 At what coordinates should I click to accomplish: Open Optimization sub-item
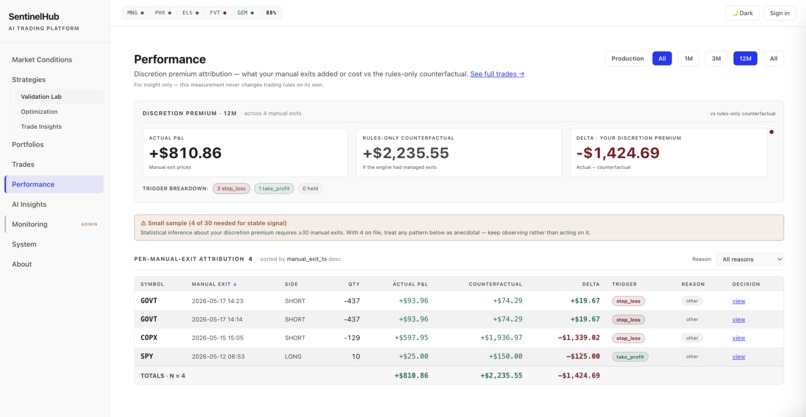tap(59, 112)
